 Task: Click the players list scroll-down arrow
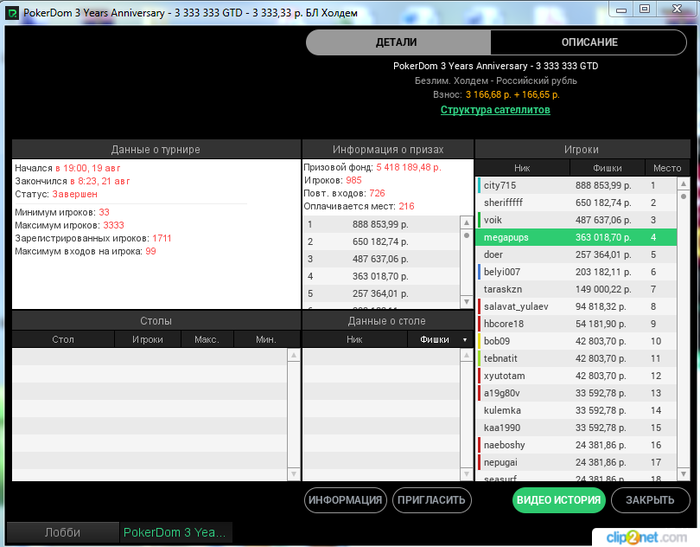(x=683, y=473)
